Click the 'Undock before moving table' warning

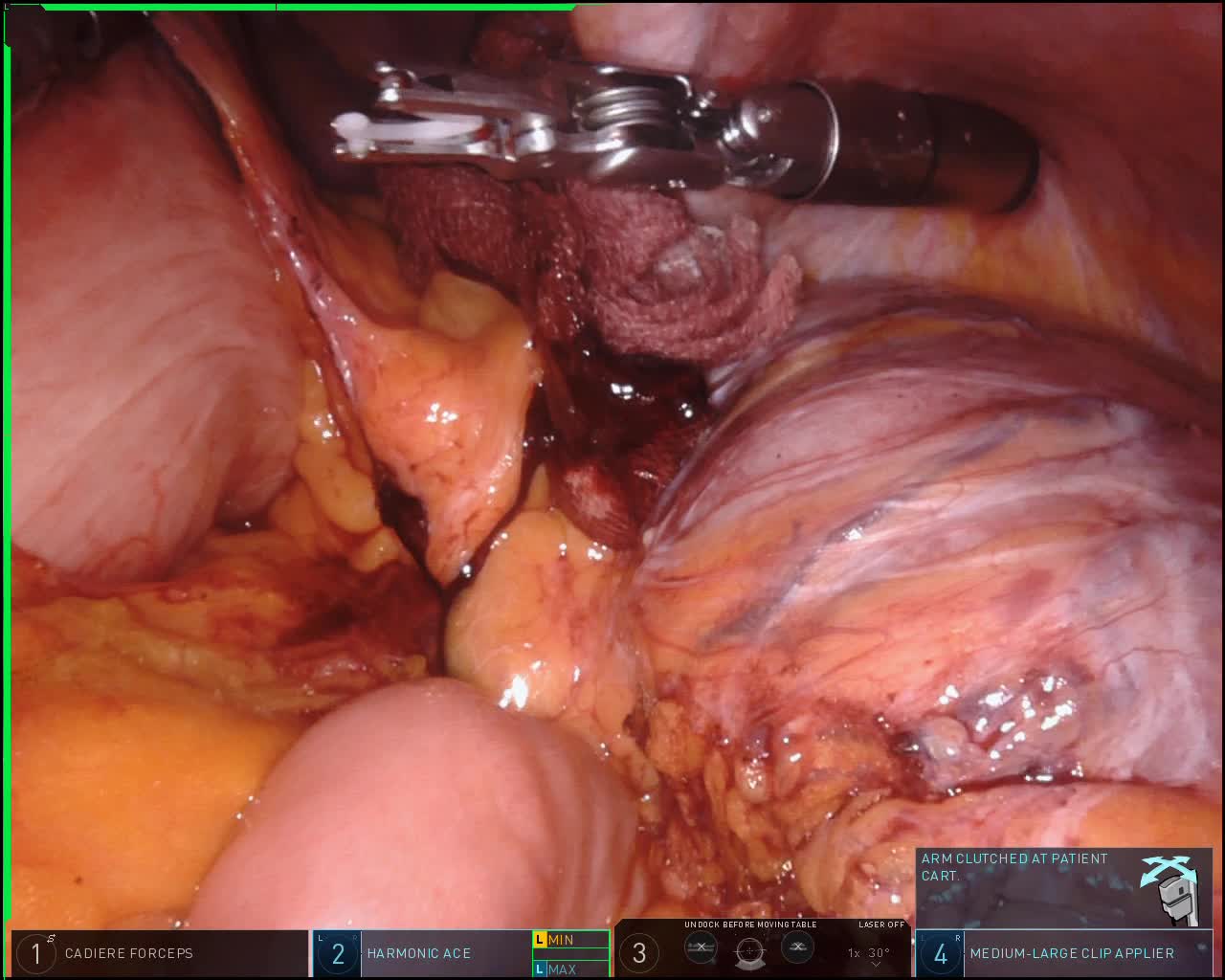(750, 924)
